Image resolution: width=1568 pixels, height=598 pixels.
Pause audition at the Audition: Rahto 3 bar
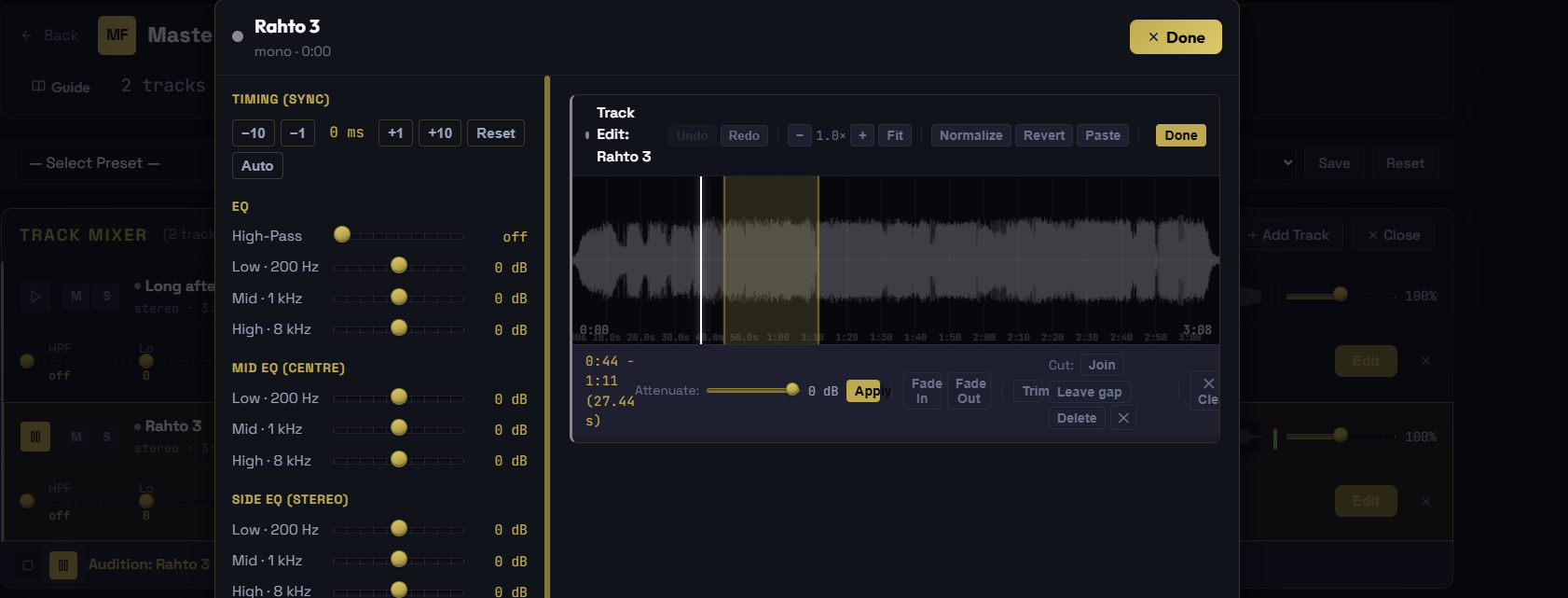63,564
